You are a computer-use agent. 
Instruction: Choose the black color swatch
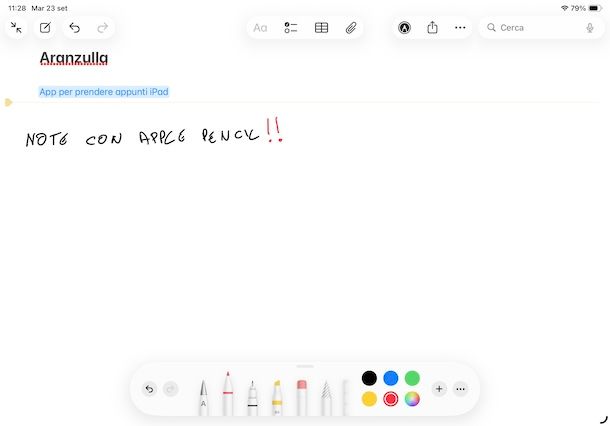point(369,378)
